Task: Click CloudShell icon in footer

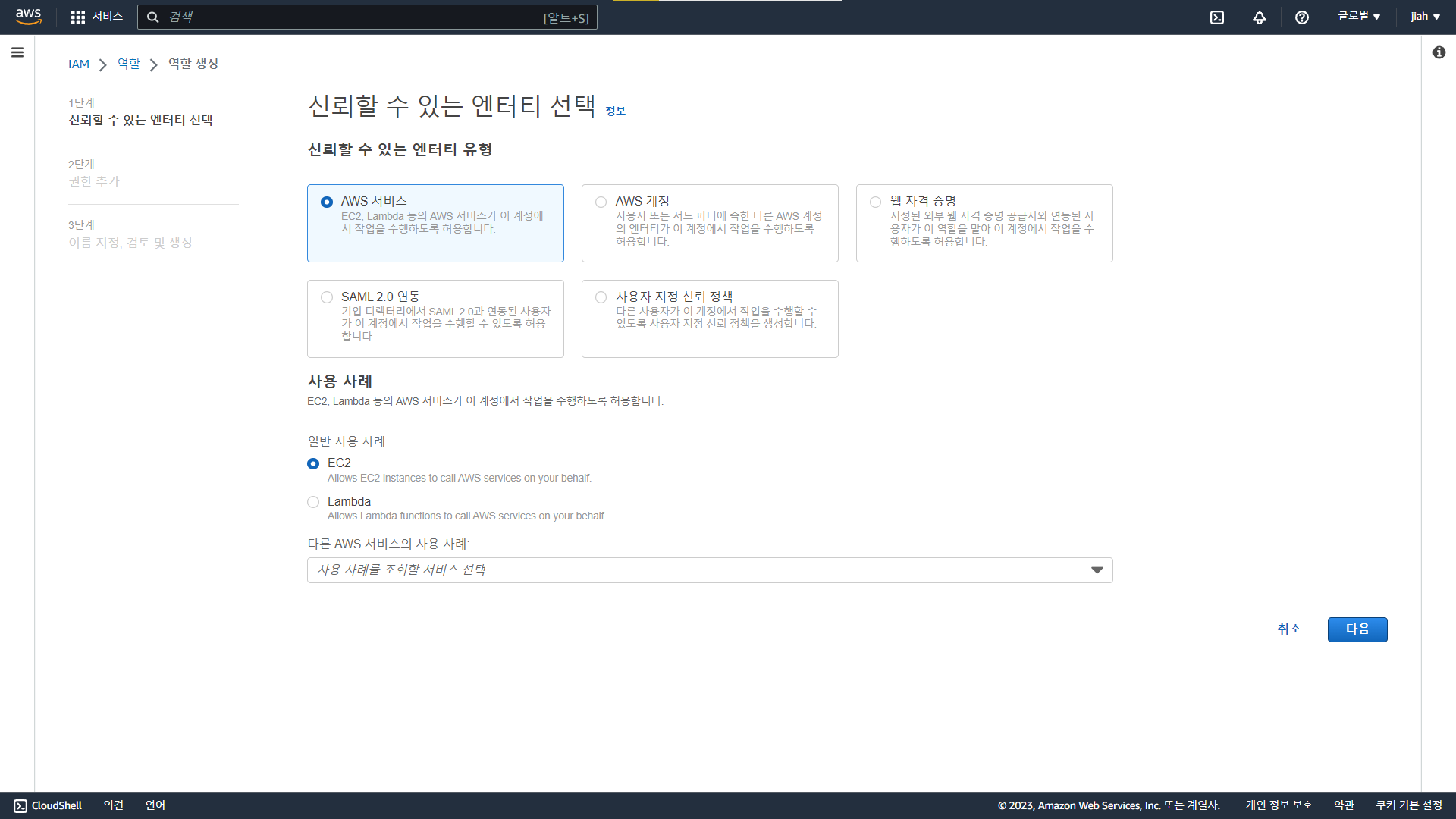Action: pos(20,805)
